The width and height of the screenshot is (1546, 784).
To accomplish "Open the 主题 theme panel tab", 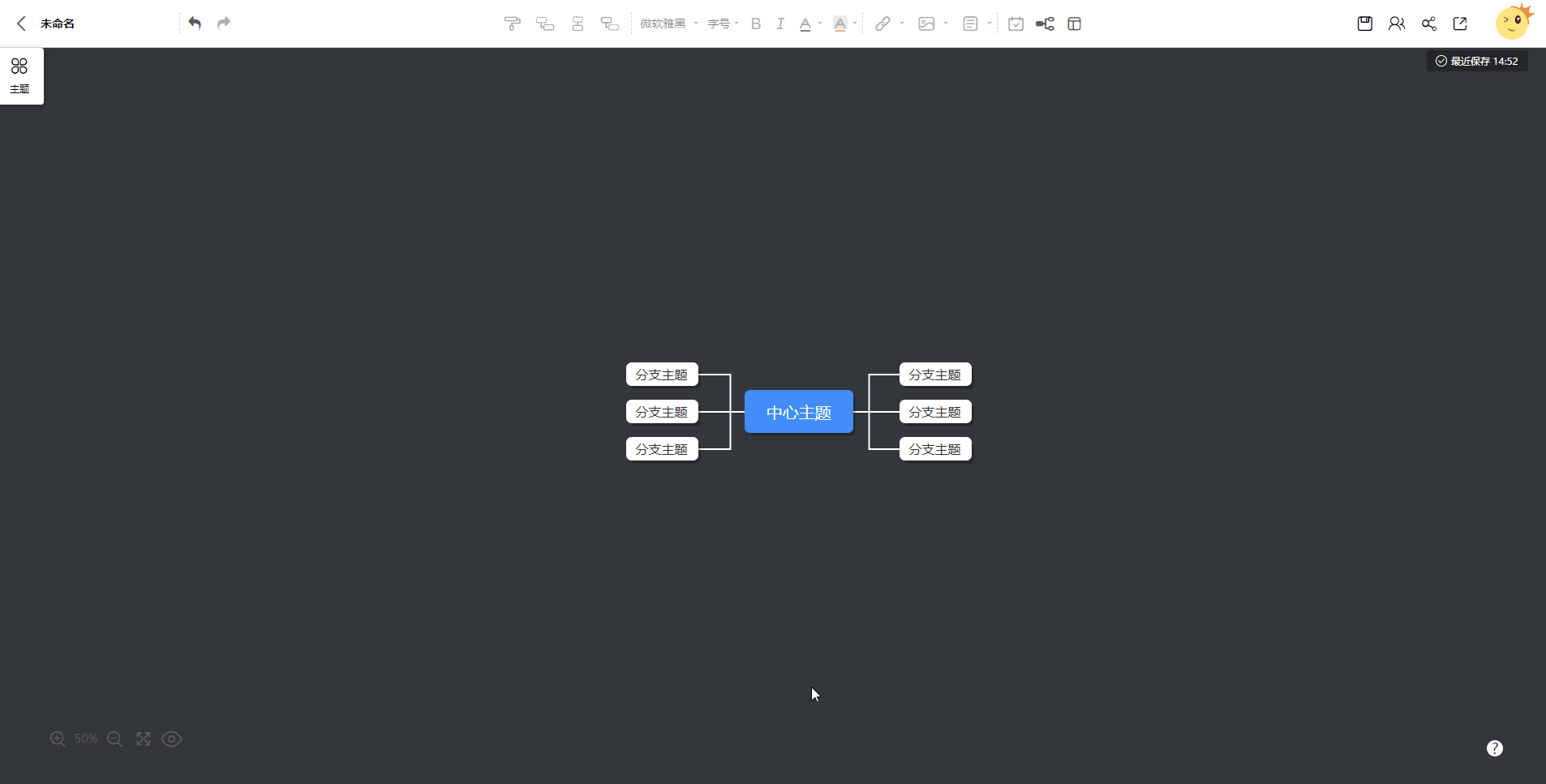I will click(20, 75).
